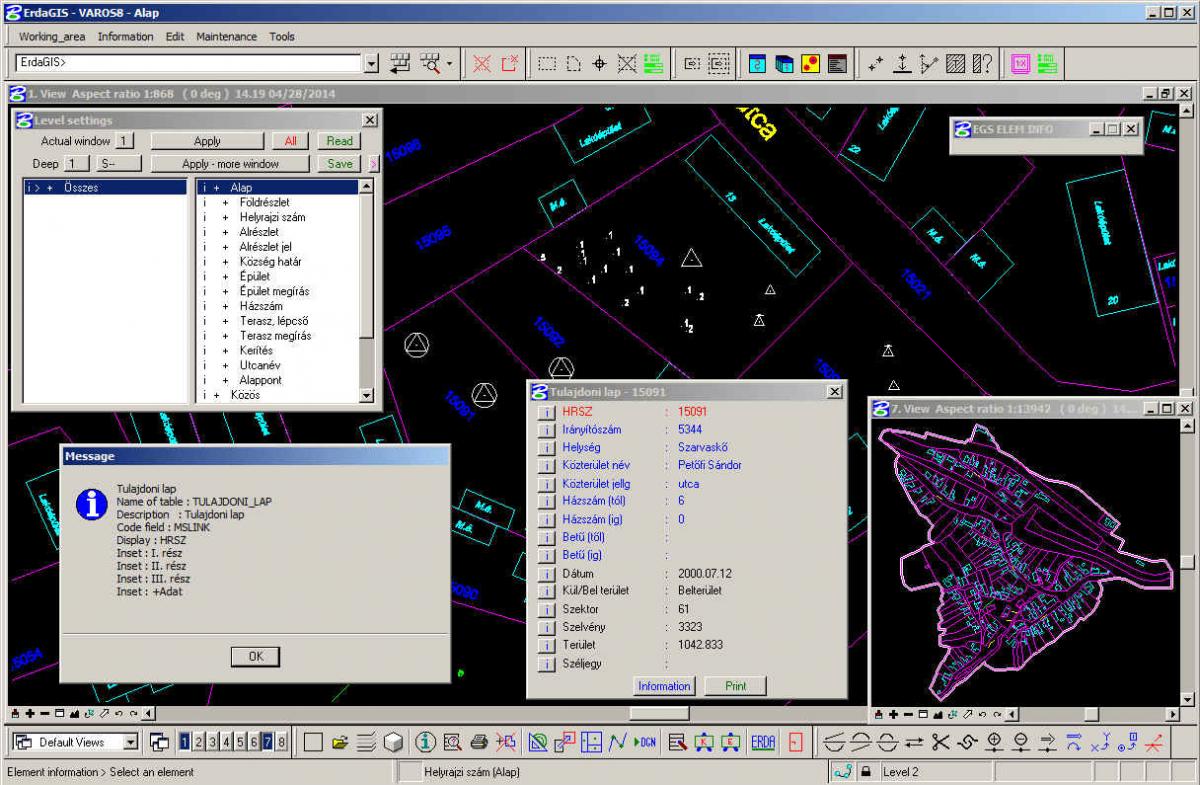Click the ERDA icon in bottom toolbar

pyautogui.click(x=764, y=742)
